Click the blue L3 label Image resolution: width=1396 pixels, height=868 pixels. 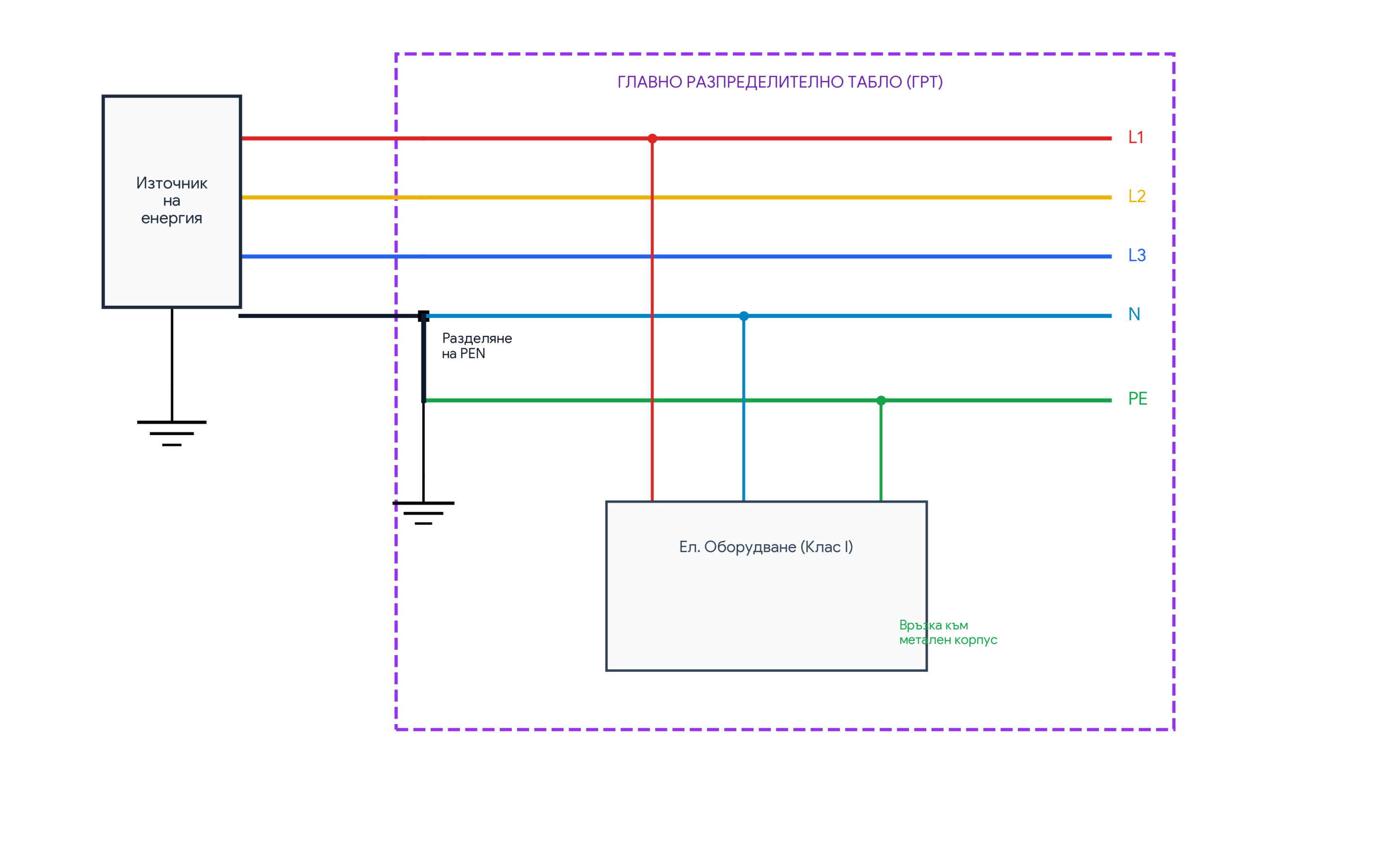point(1137,255)
